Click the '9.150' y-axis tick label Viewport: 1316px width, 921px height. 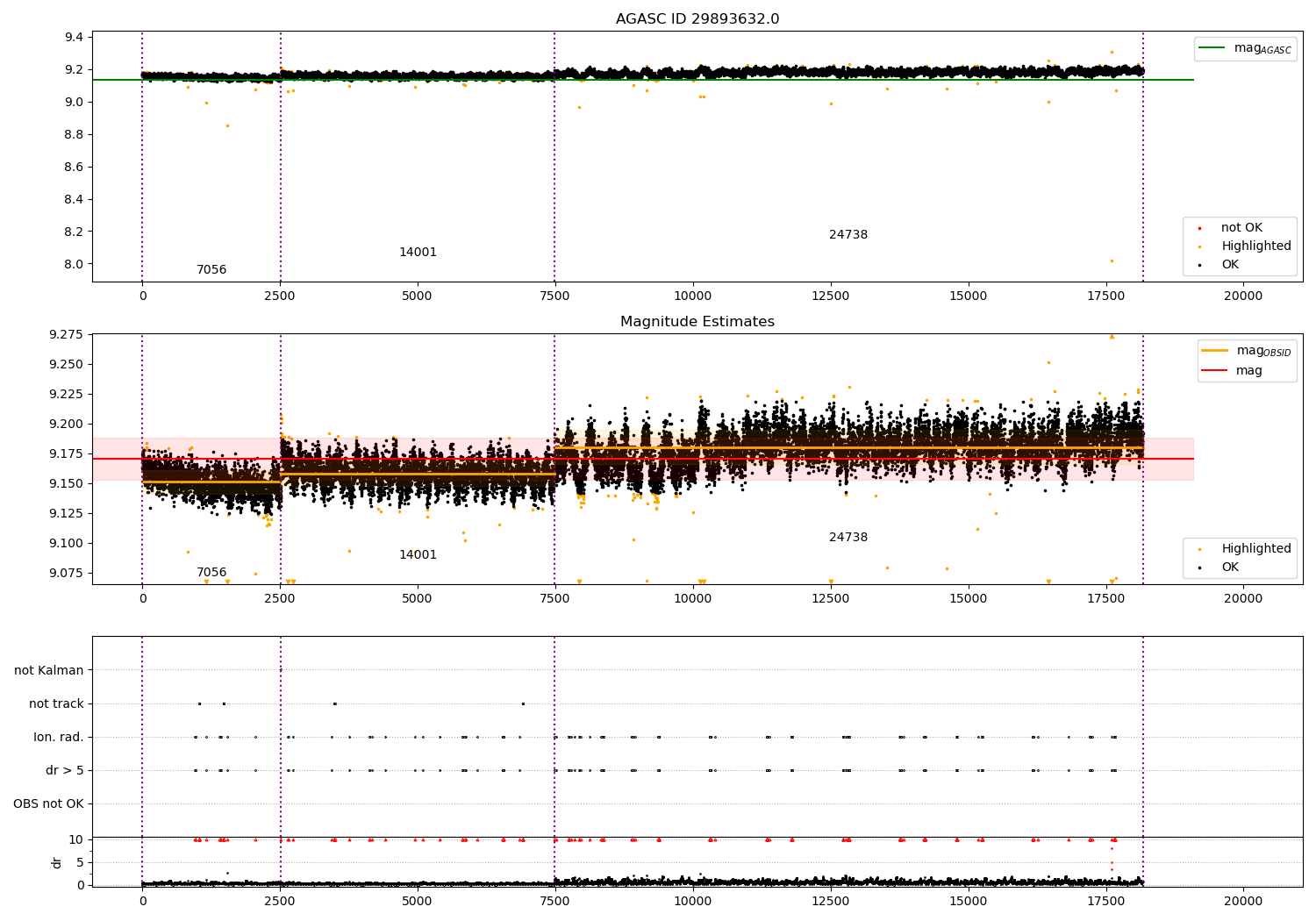(68, 484)
